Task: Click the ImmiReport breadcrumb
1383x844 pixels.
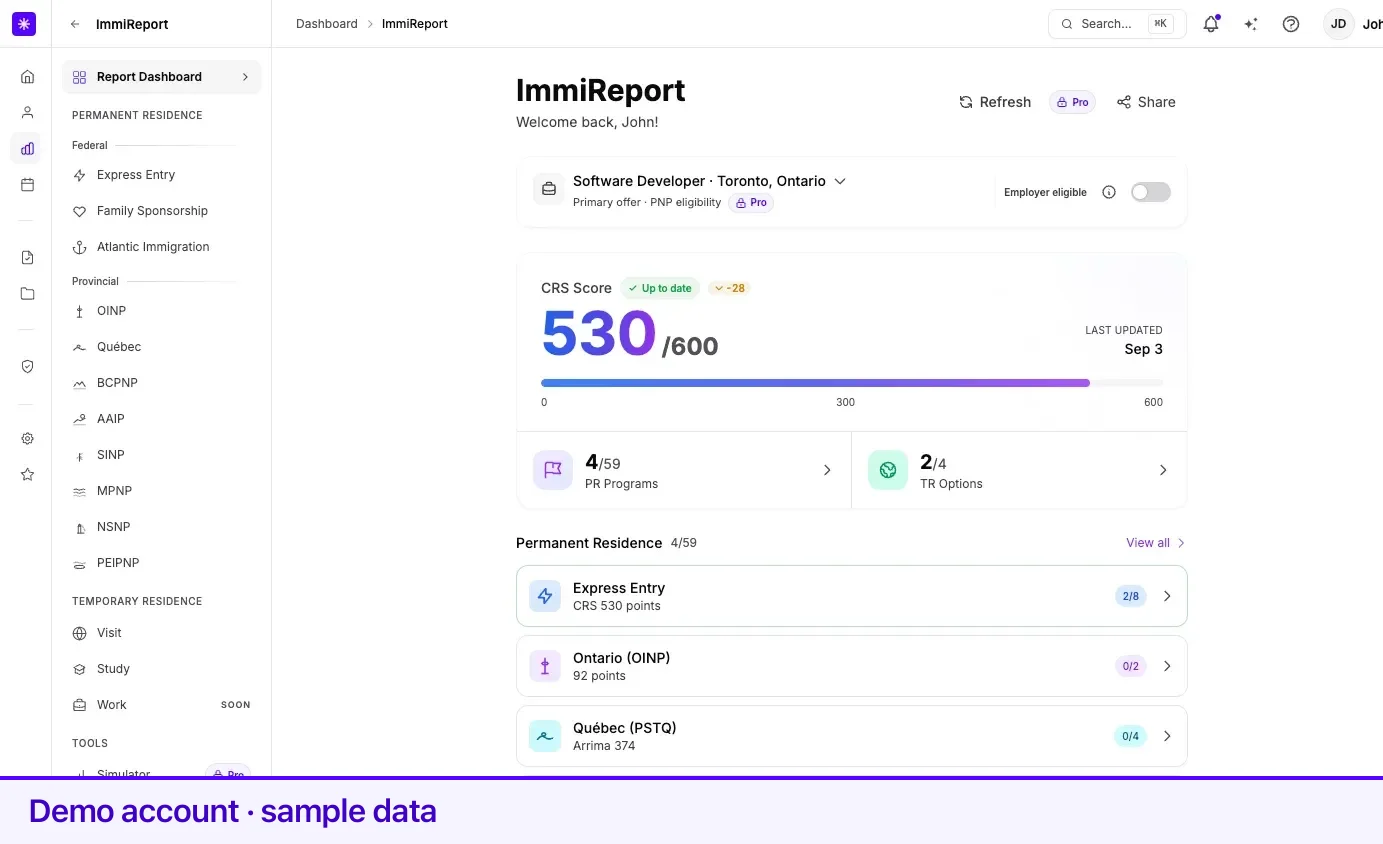Action: pyautogui.click(x=415, y=24)
